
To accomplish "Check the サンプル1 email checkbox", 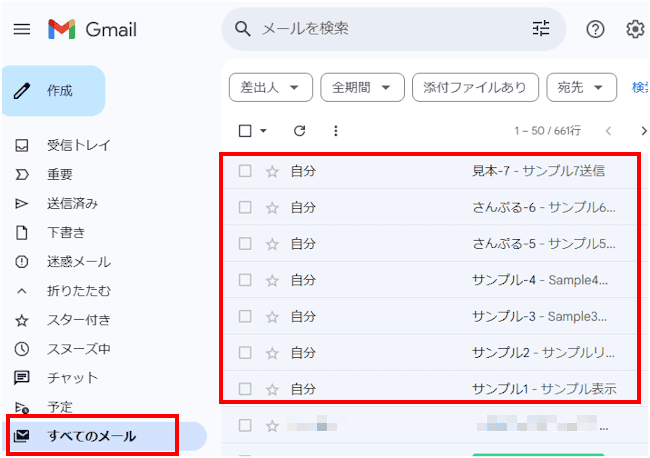I will pos(245,389).
